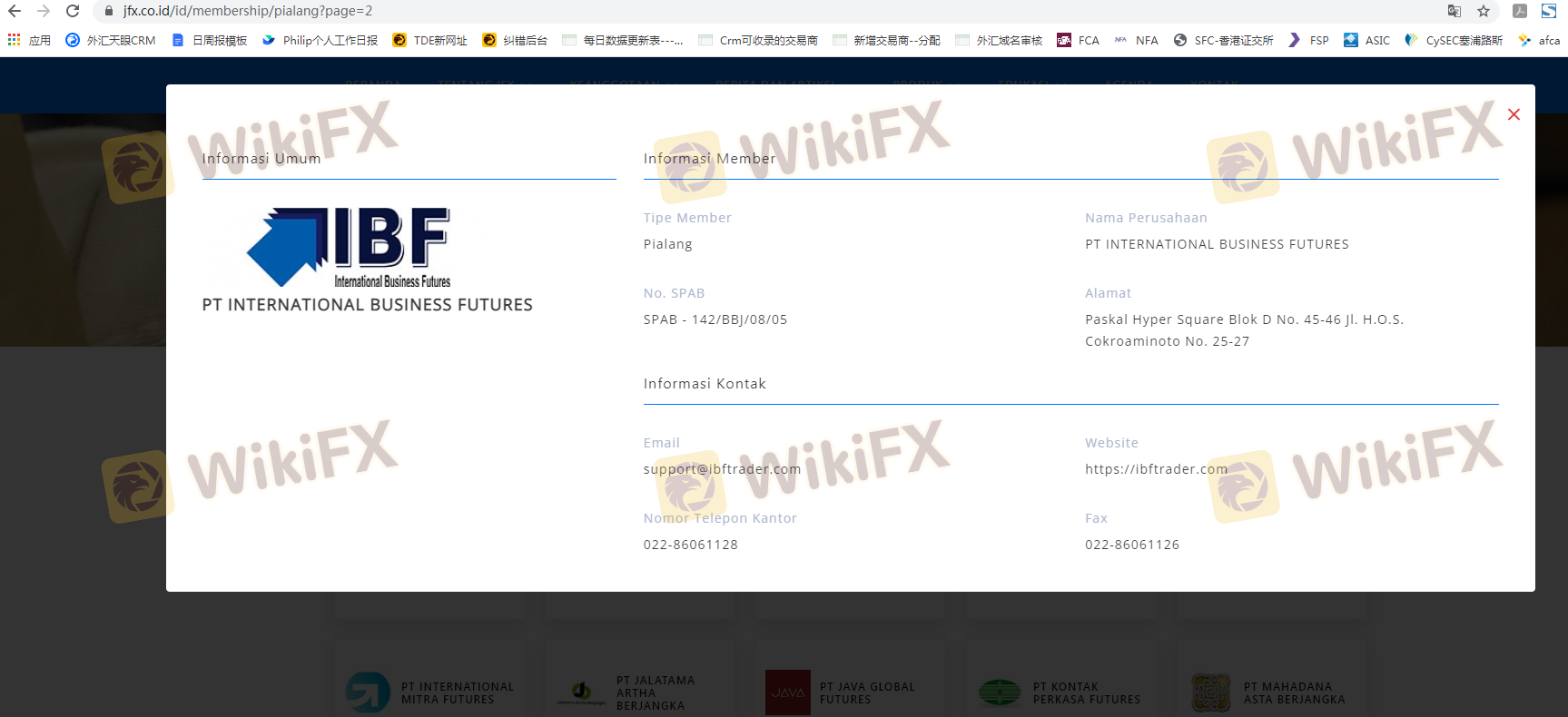Open PT Jalatama Artha Berjangka card
This screenshot has height=717, width=1568.
click(x=640, y=693)
